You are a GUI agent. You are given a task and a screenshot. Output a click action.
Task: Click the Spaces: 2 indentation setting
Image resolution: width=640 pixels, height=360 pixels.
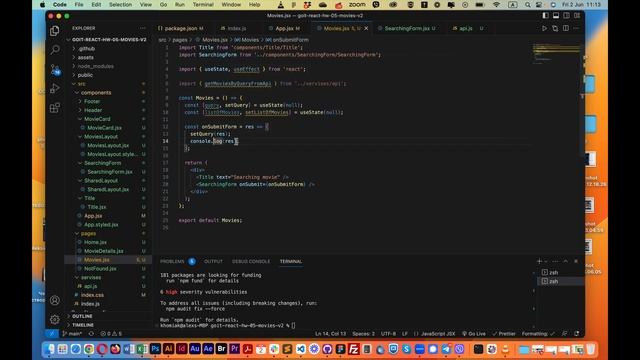pyautogui.click(x=363, y=333)
